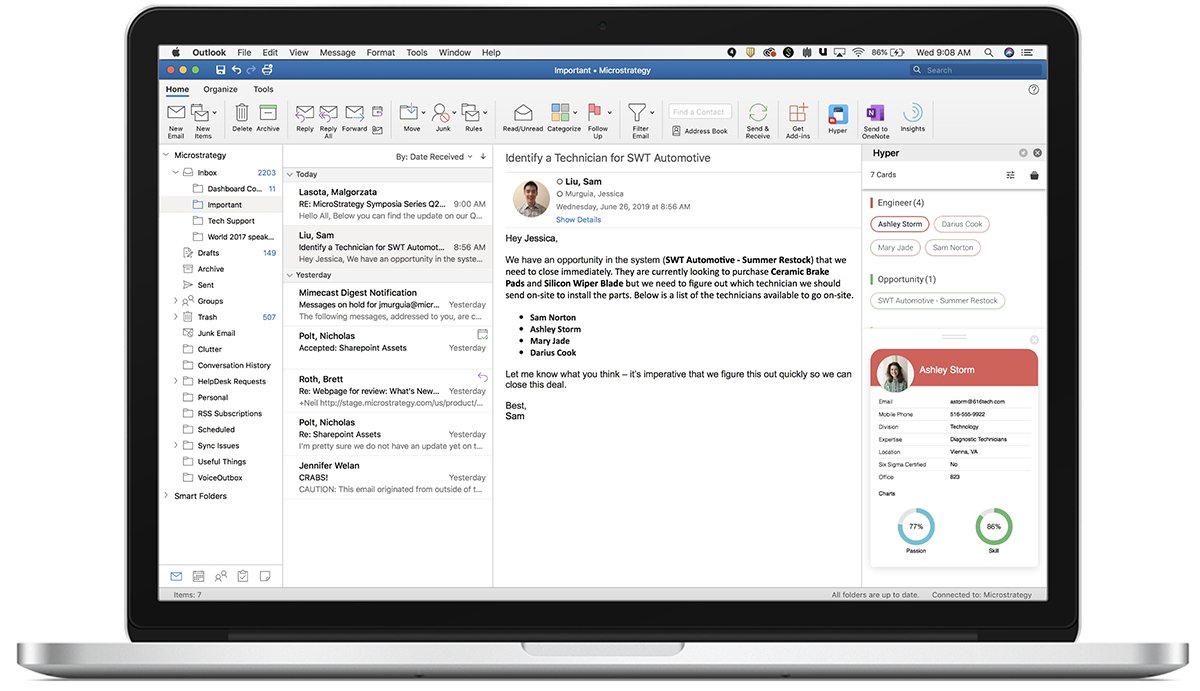Open the Address Book
This screenshot has height=691, width=1200.
[700, 131]
